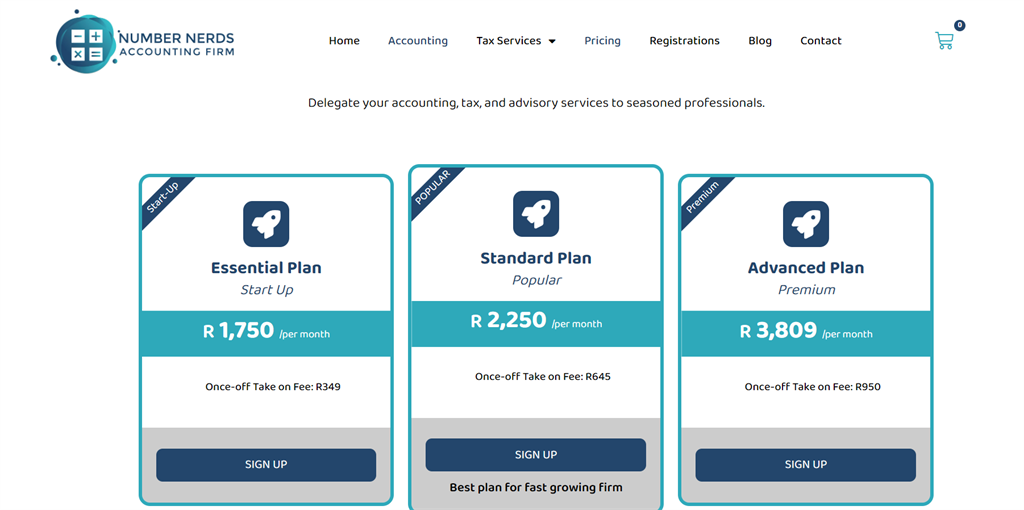Screen dimensions: 1024x510
Task: Open the Registrations page link
Action: 684,40
